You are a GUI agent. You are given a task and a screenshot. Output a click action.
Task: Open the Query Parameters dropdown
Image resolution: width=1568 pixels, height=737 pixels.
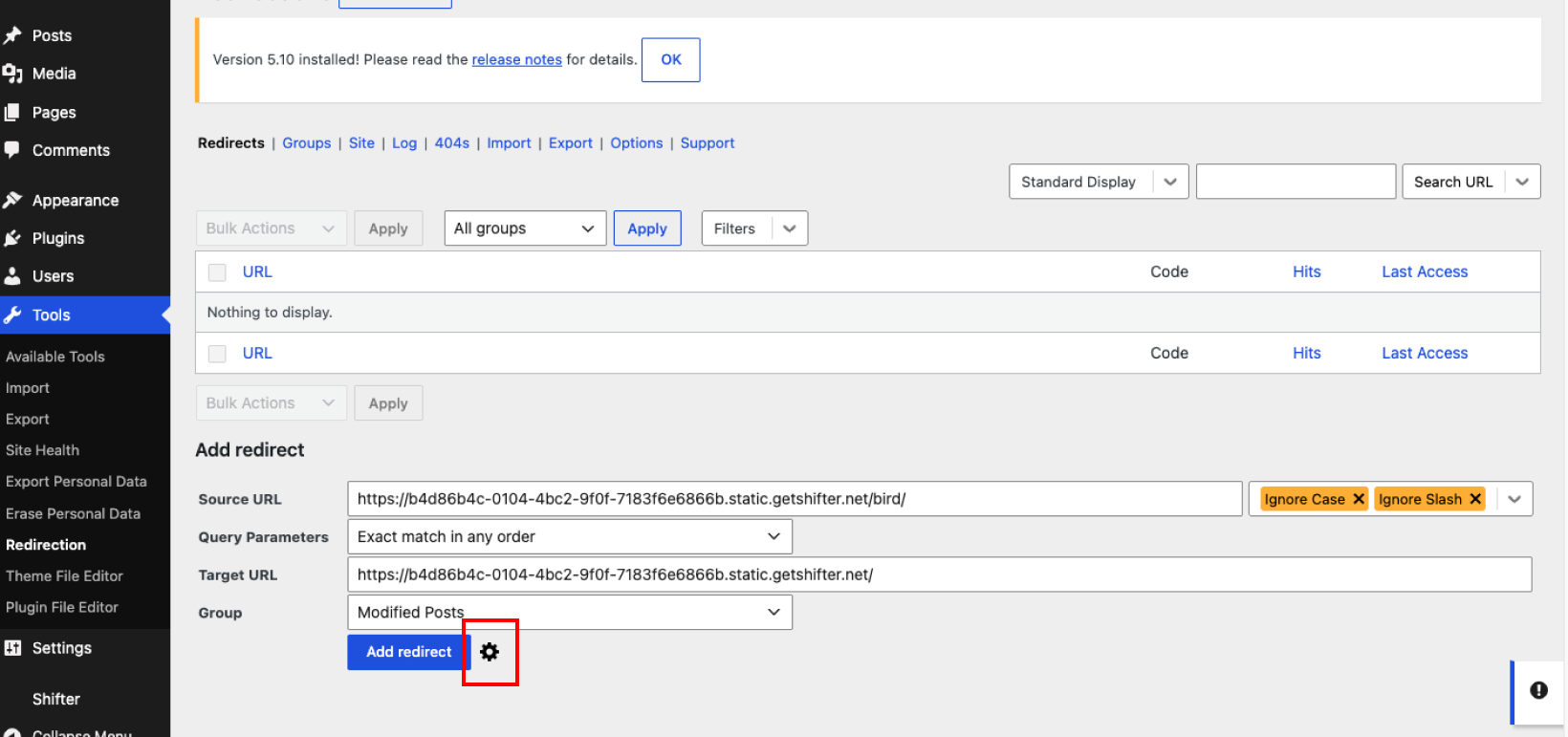point(570,536)
